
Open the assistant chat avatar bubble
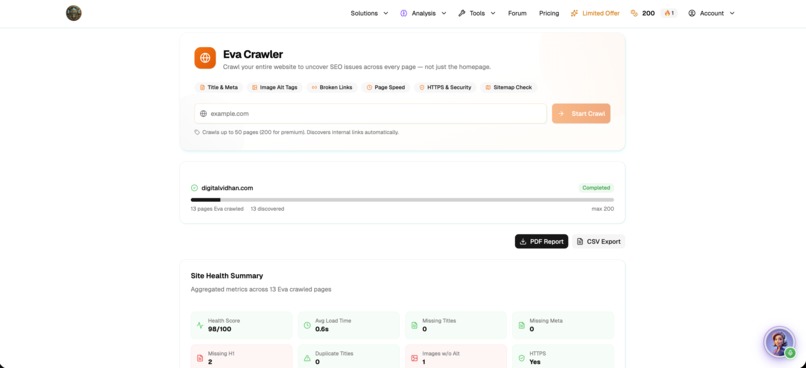tap(779, 342)
